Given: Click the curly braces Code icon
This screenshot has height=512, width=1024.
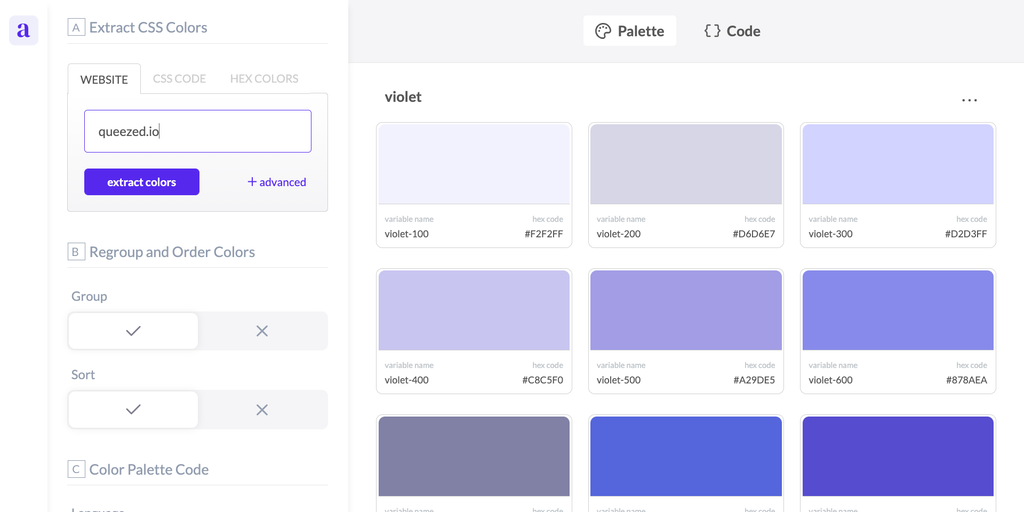Looking at the screenshot, I should point(712,31).
